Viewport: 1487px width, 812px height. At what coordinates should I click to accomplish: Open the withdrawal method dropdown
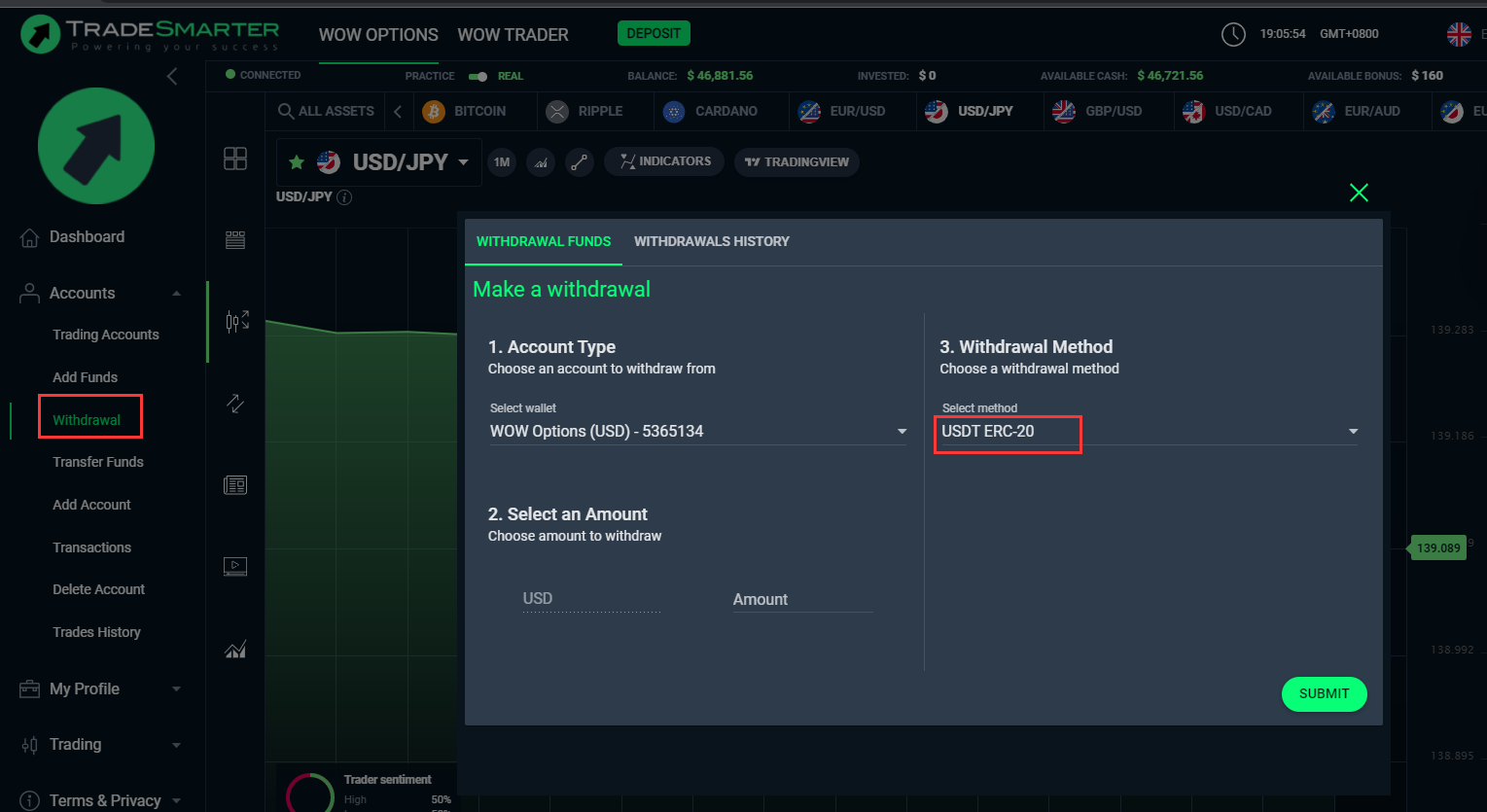click(1149, 432)
